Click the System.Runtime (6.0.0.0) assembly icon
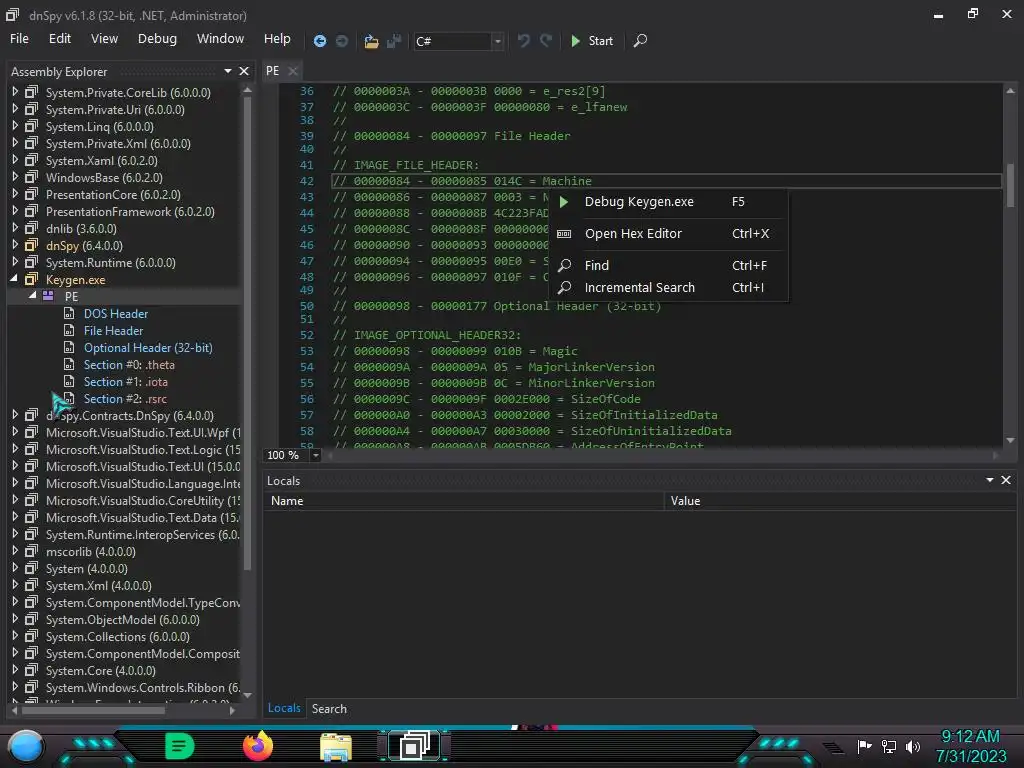Viewport: 1024px width, 768px height. (31, 262)
